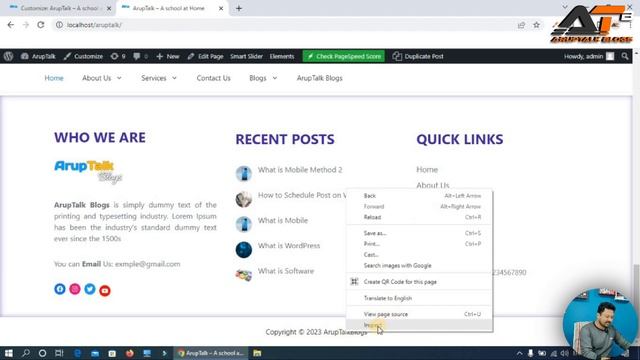Open Microsoft Edge from taskbar
Viewport: 640px width, 360px height.
78,353
